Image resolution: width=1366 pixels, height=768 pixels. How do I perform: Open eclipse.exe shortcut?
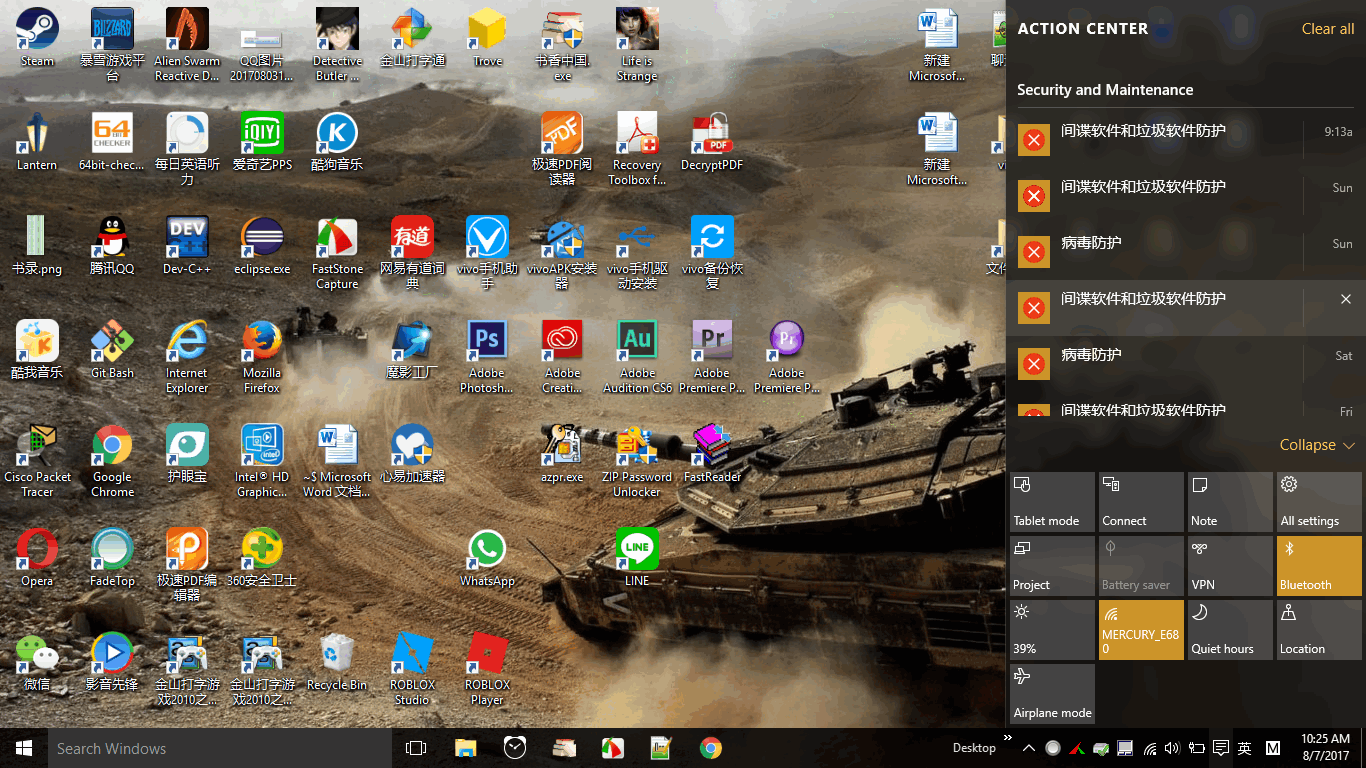[x=262, y=246]
